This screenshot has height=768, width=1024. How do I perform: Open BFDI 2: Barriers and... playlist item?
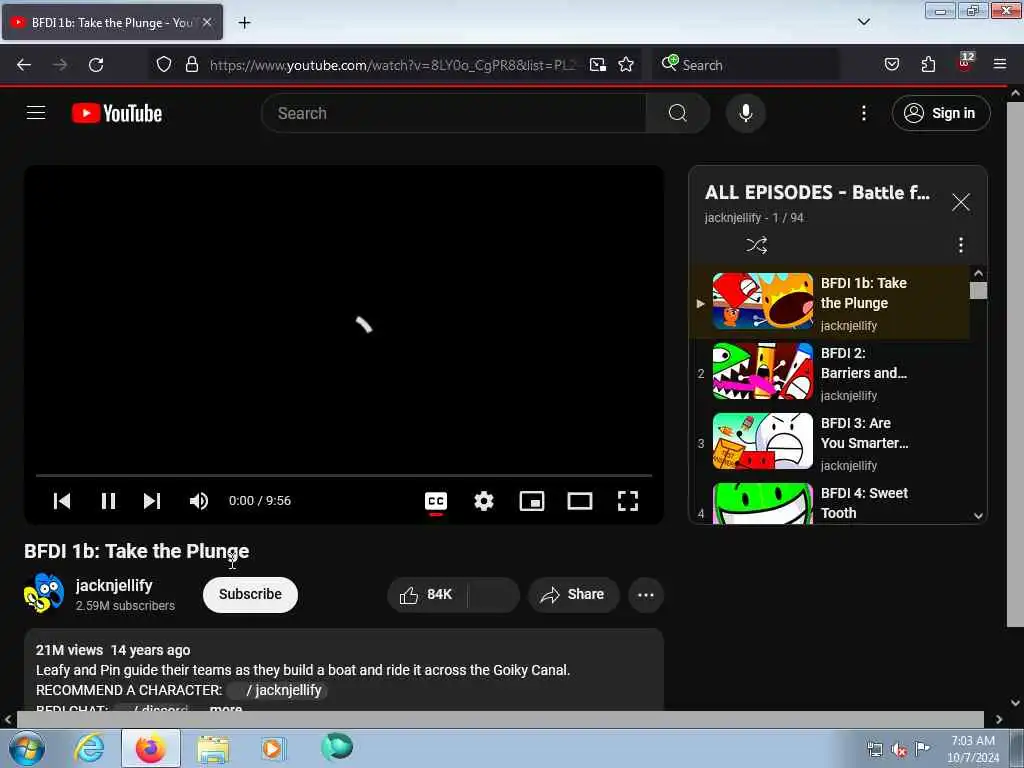831,372
